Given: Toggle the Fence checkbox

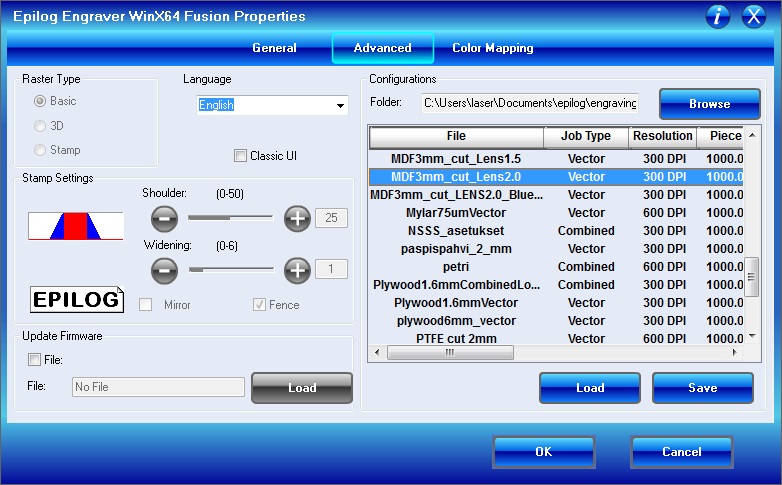Looking at the screenshot, I should [259, 305].
